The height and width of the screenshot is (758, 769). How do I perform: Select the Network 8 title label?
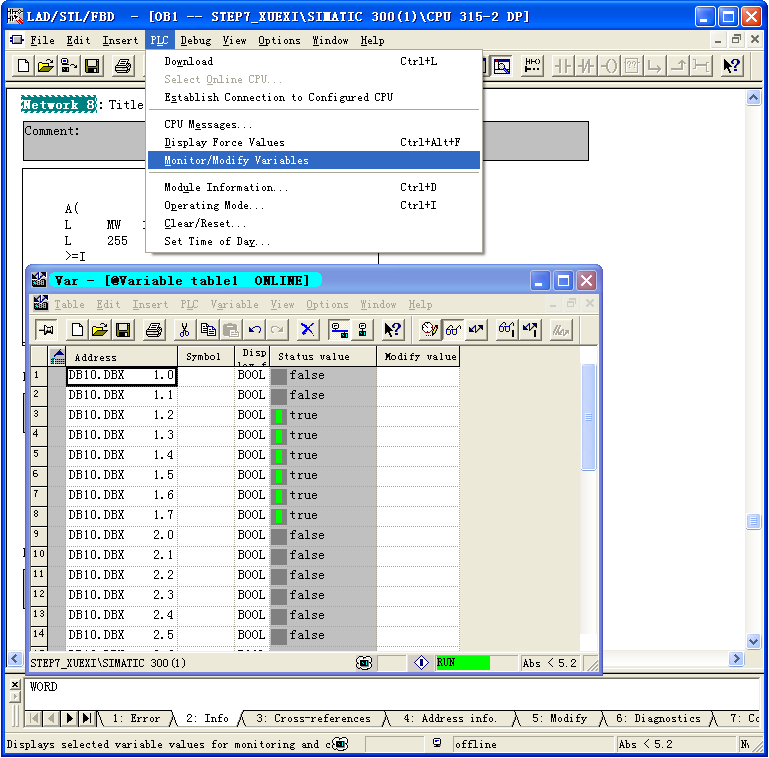click(58, 104)
